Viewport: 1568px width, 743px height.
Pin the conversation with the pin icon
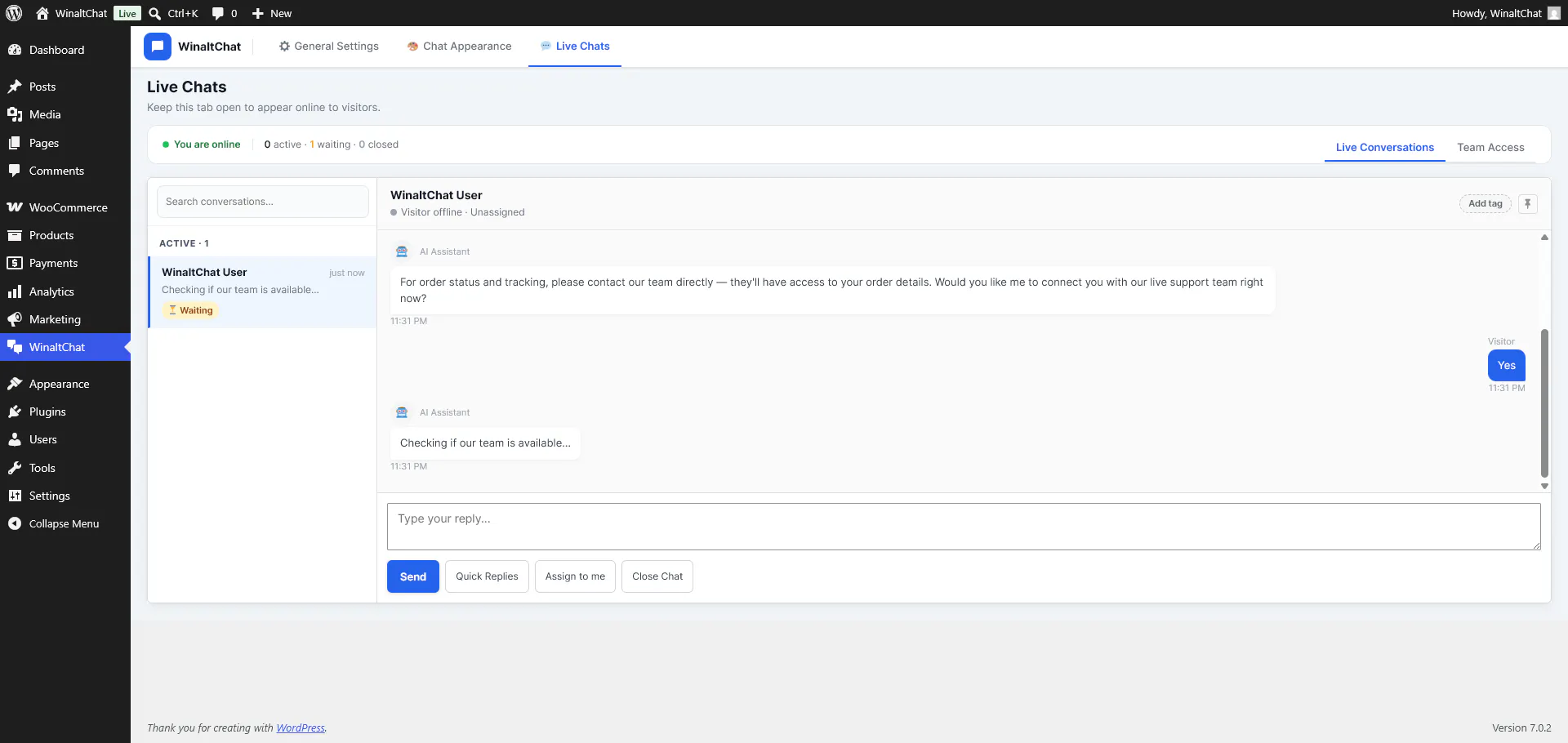point(1528,203)
